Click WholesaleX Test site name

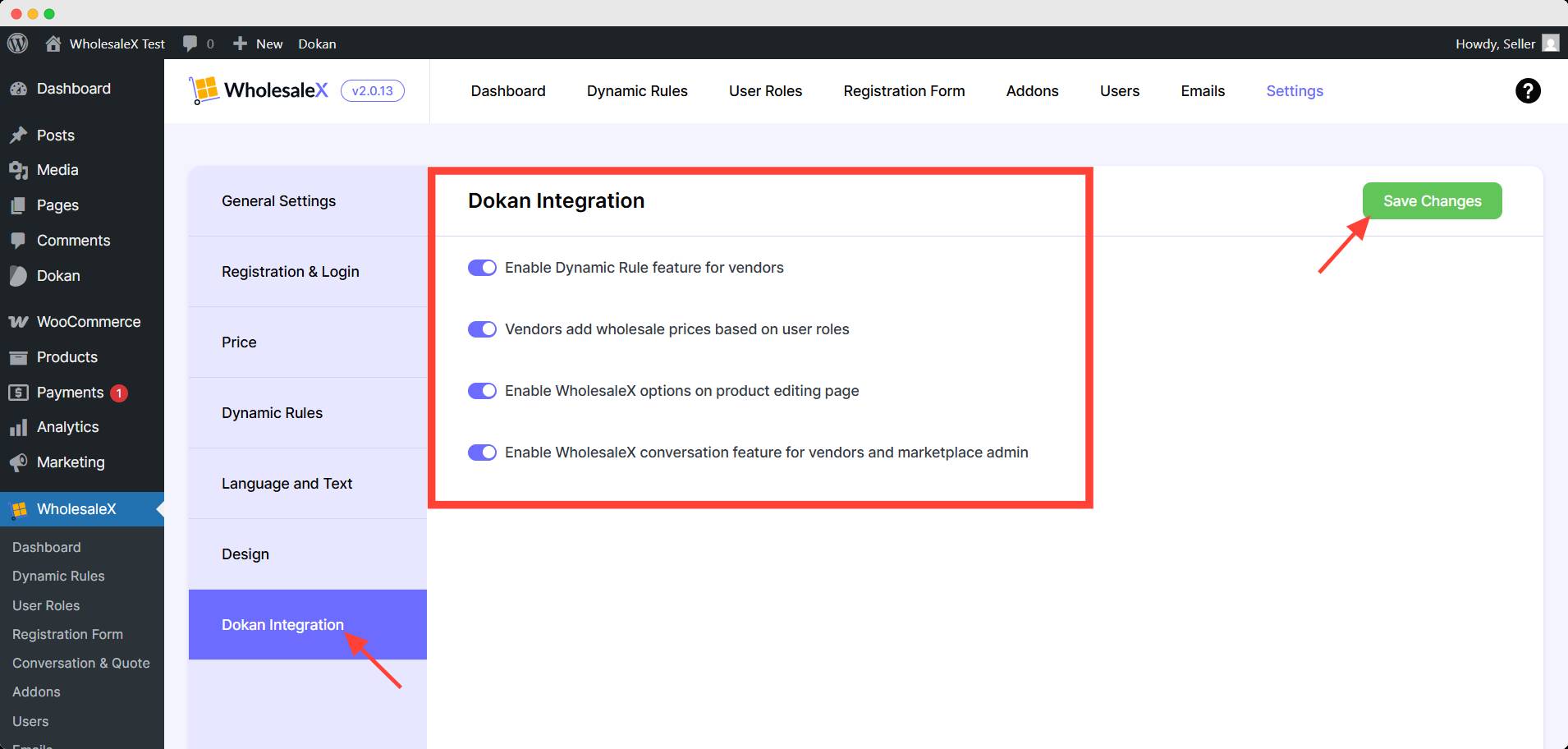117,44
